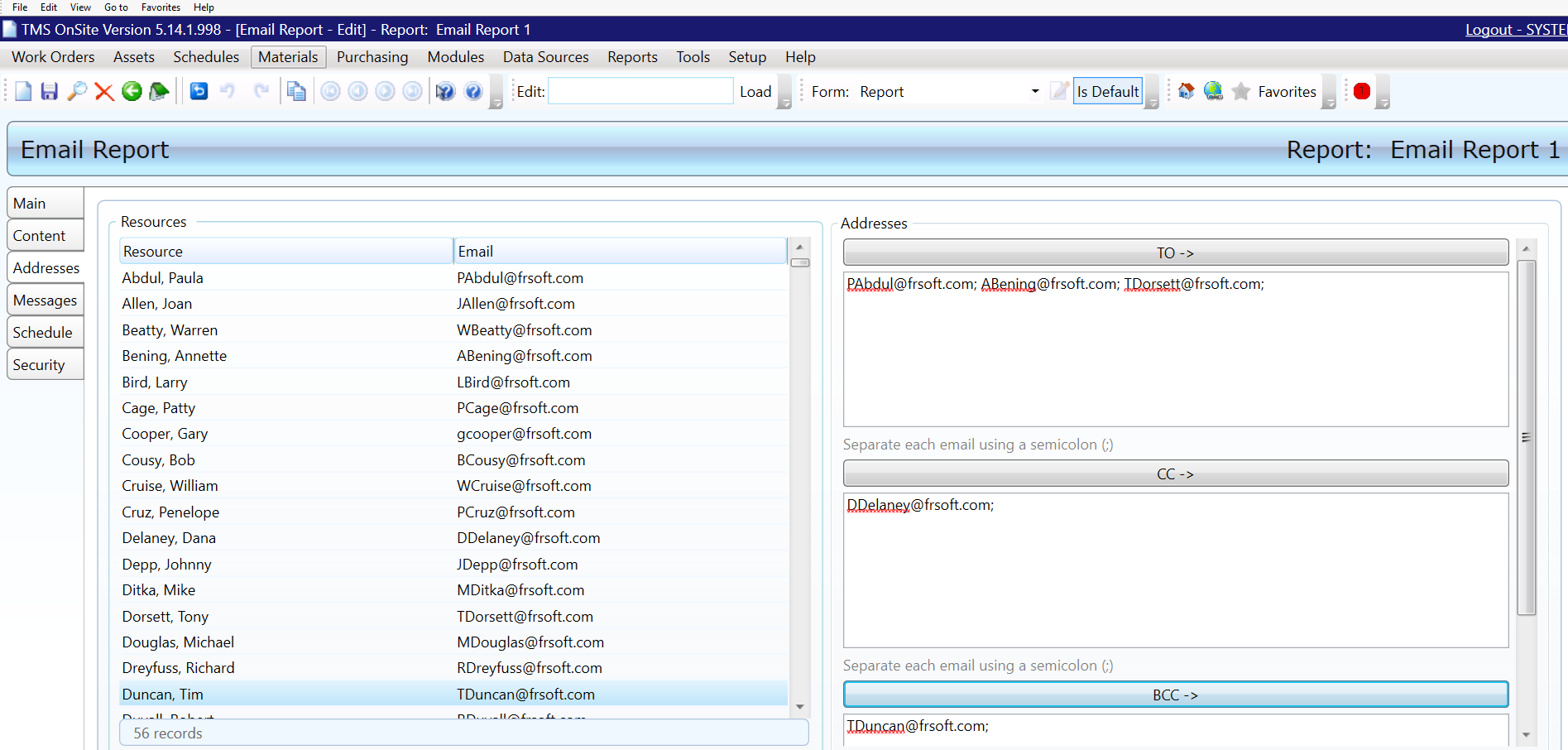Go to previous record navigation icon
Image resolution: width=1568 pixels, height=750 pixels.
pos(358,91)
